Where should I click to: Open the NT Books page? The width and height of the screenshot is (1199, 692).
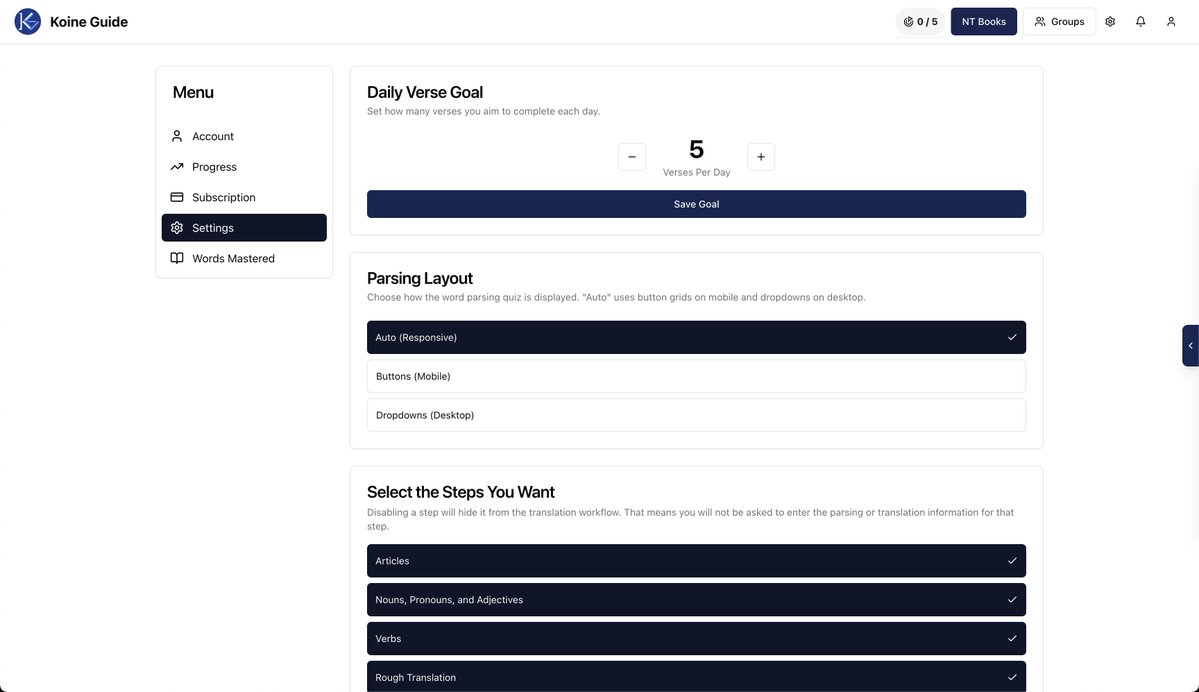click(x=983, y=21)
